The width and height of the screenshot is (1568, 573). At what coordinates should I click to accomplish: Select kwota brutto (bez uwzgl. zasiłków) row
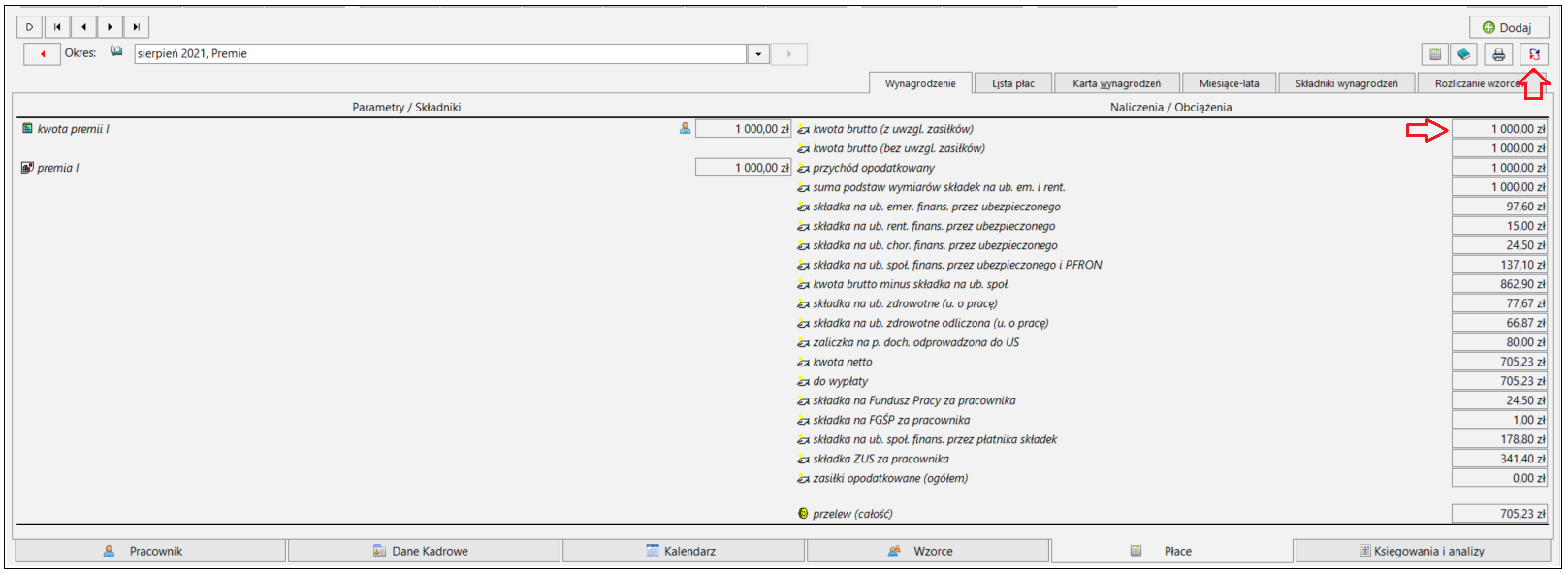pos(899,148)
